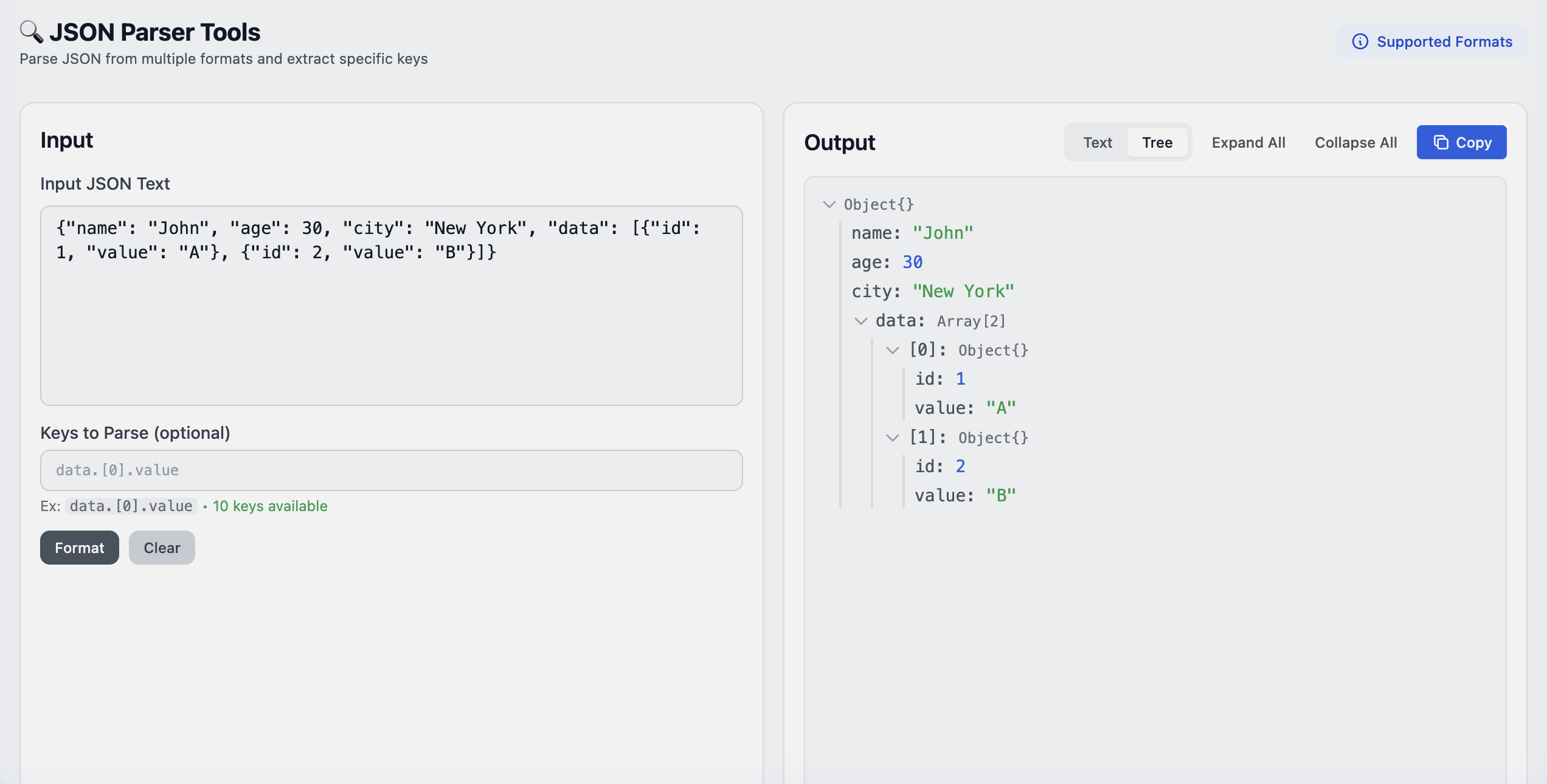Collapse the [1] Object node
This screenshot has width=1547, height=784.
pos(892,438)
